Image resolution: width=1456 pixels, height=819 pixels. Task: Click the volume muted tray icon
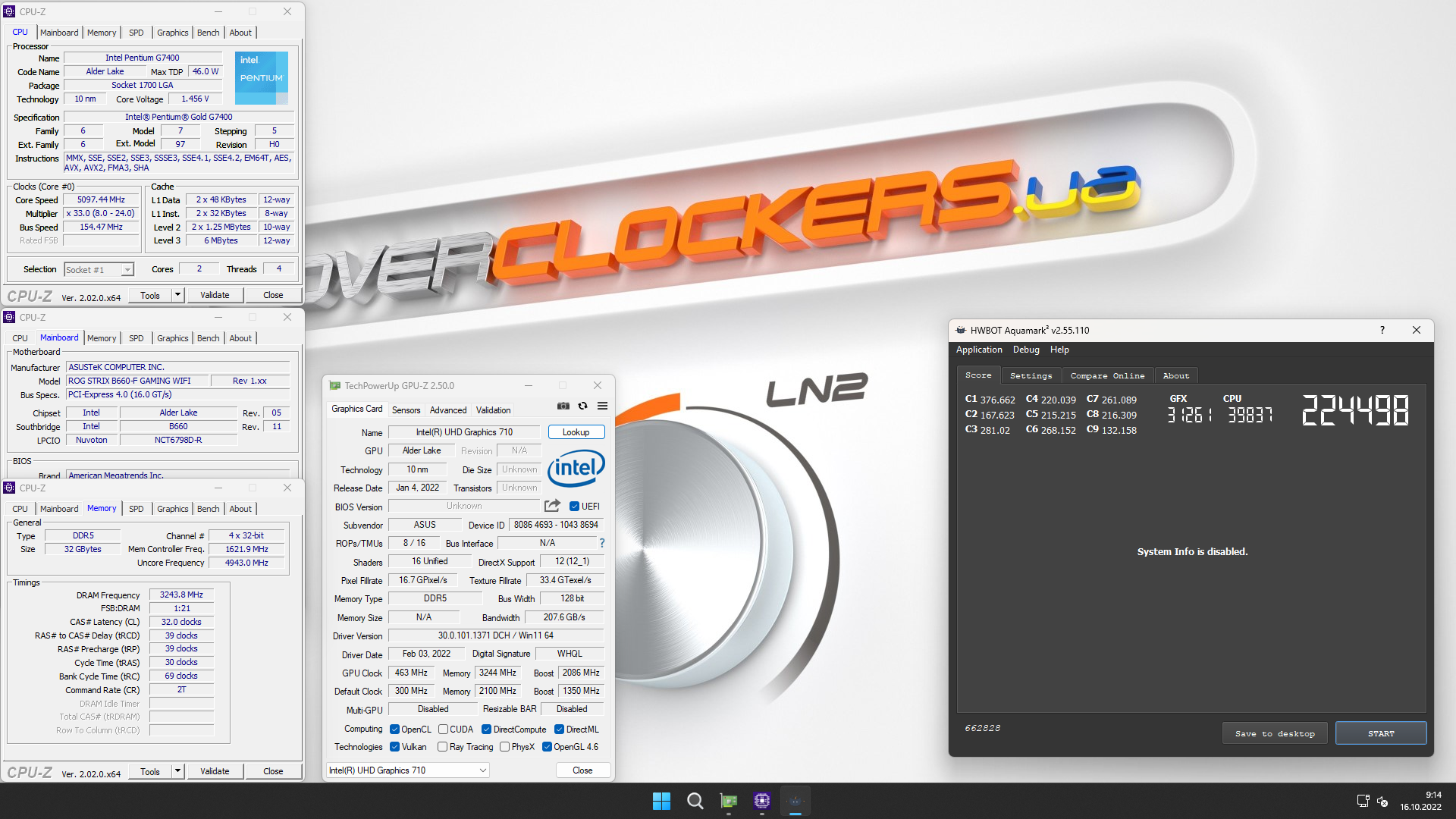1382,801
